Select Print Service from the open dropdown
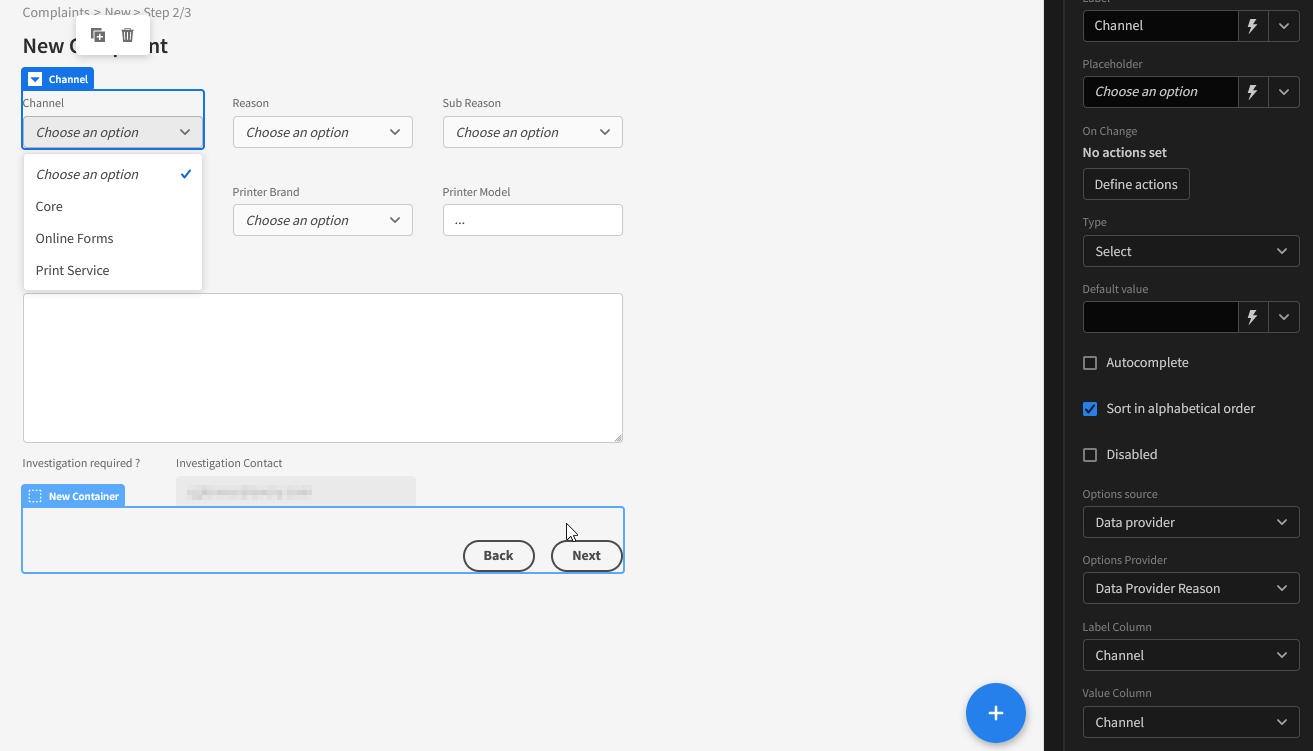The image size is (1313, 751). [72, 270]
